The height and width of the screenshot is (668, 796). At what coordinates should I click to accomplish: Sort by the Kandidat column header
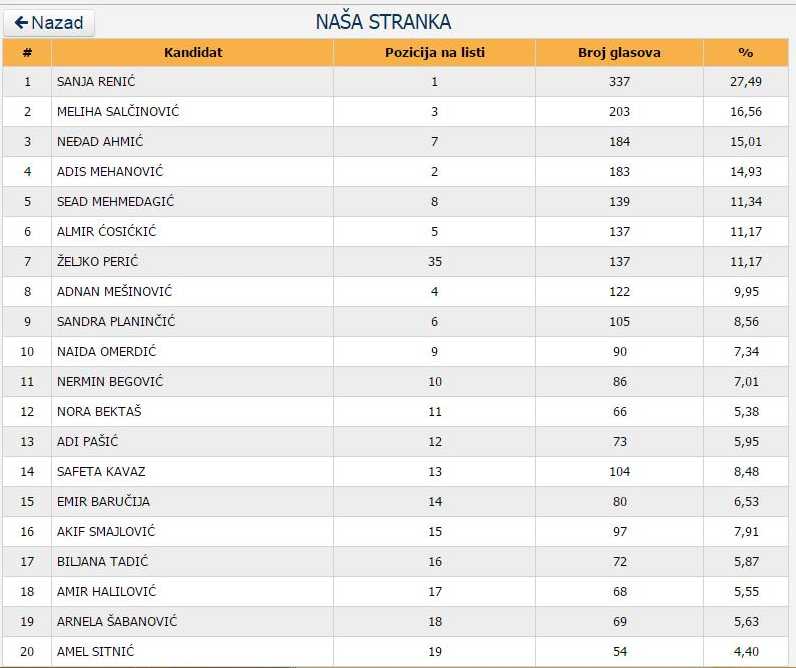click(193, 52)
